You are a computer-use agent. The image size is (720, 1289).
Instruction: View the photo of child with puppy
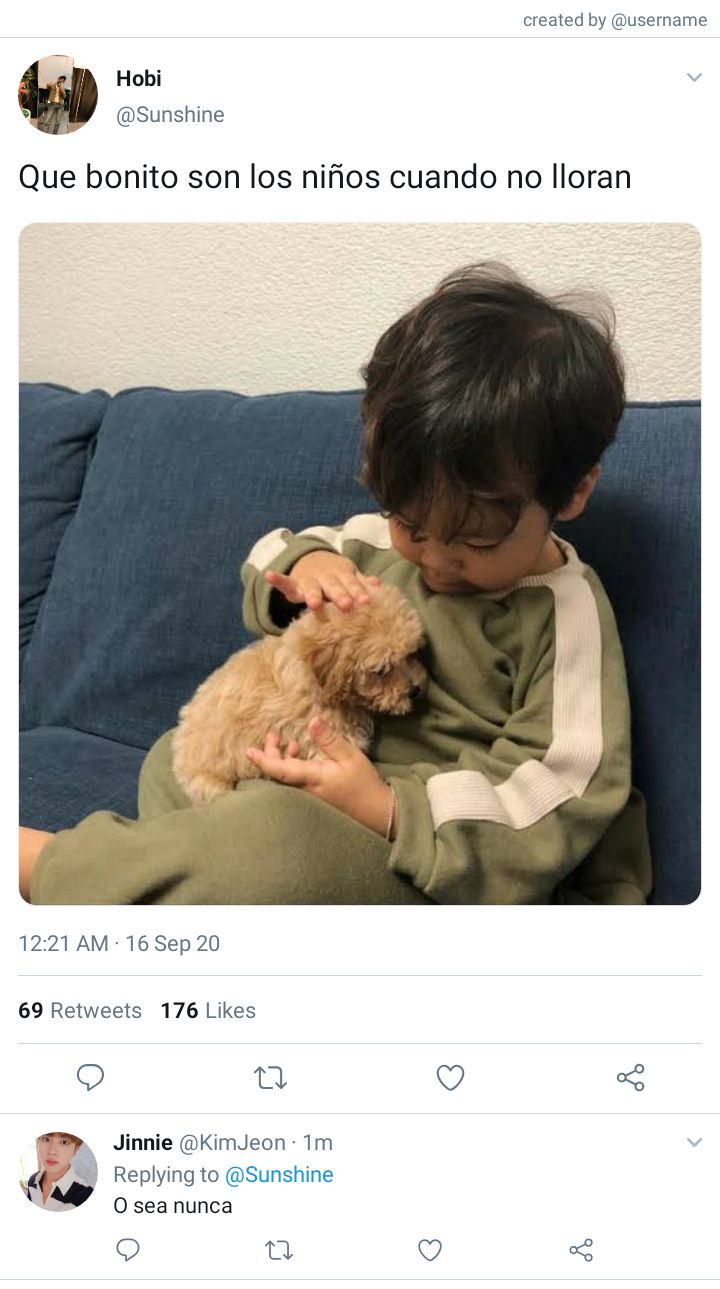(360, 564)
